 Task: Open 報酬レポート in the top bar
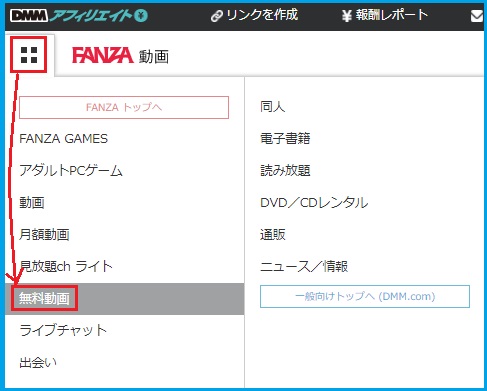[384, 15]
